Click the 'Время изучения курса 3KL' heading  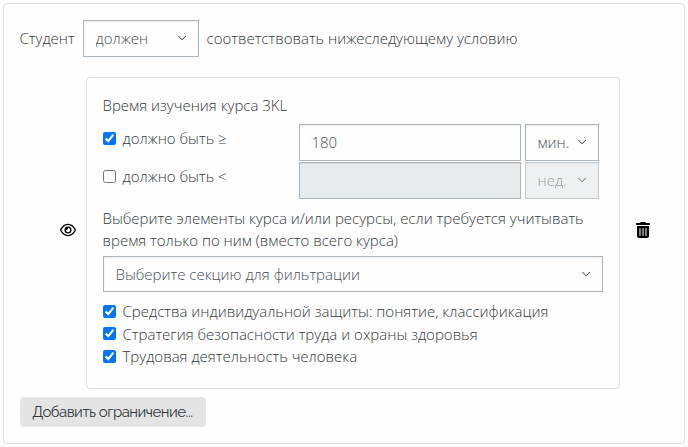click(x=195, y=106)
